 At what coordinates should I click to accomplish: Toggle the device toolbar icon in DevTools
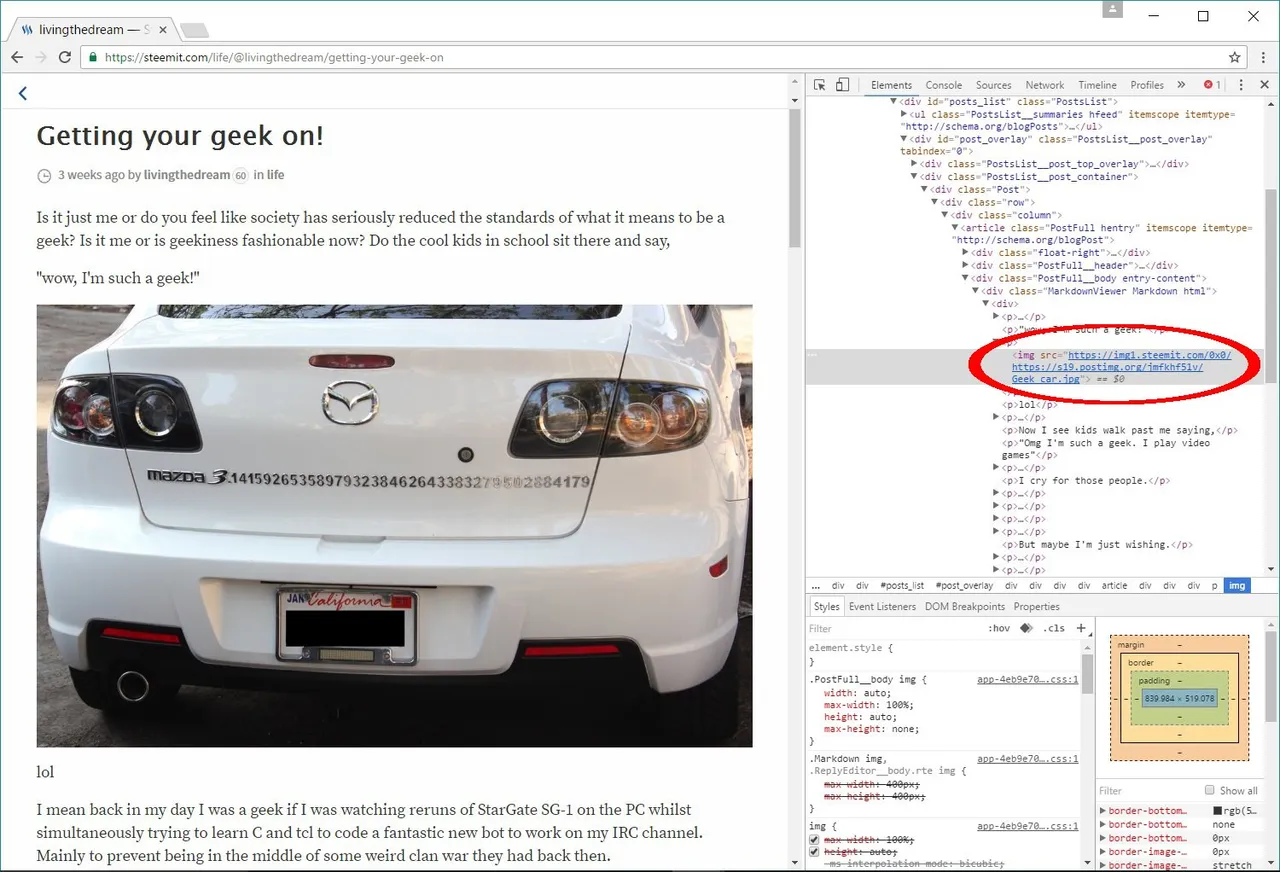point(843,85)
